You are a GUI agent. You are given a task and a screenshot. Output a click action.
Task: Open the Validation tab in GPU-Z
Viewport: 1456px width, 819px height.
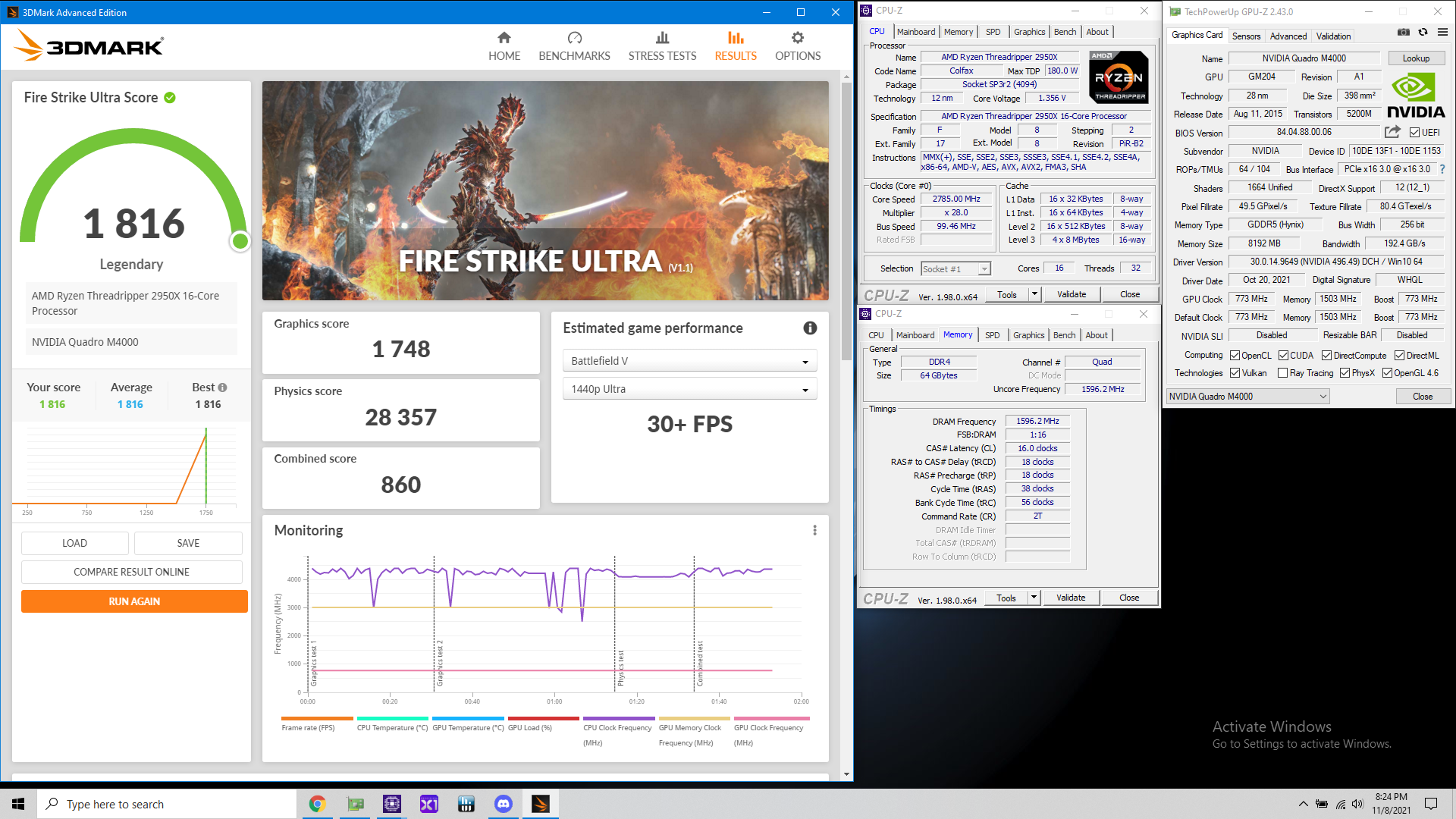[x=1333, y=36]
